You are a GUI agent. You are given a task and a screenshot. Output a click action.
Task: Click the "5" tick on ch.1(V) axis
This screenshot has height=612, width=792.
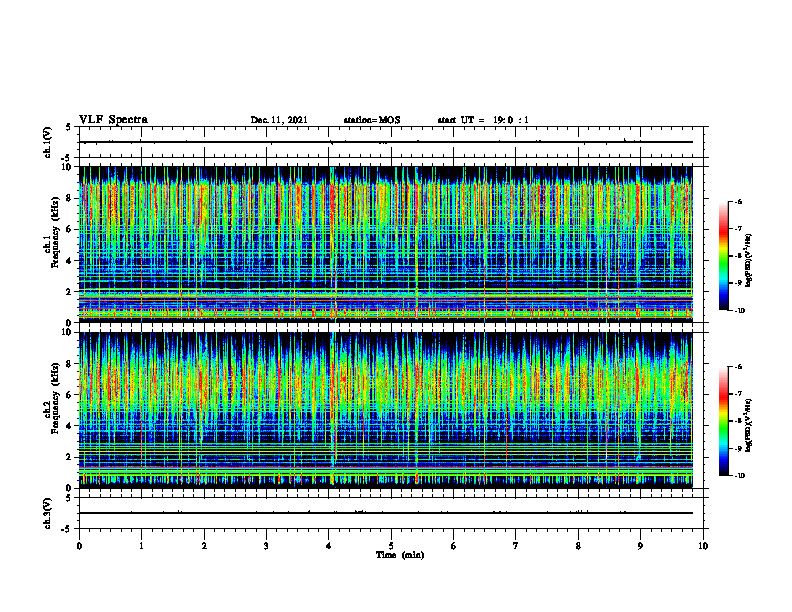coord(69,127)
